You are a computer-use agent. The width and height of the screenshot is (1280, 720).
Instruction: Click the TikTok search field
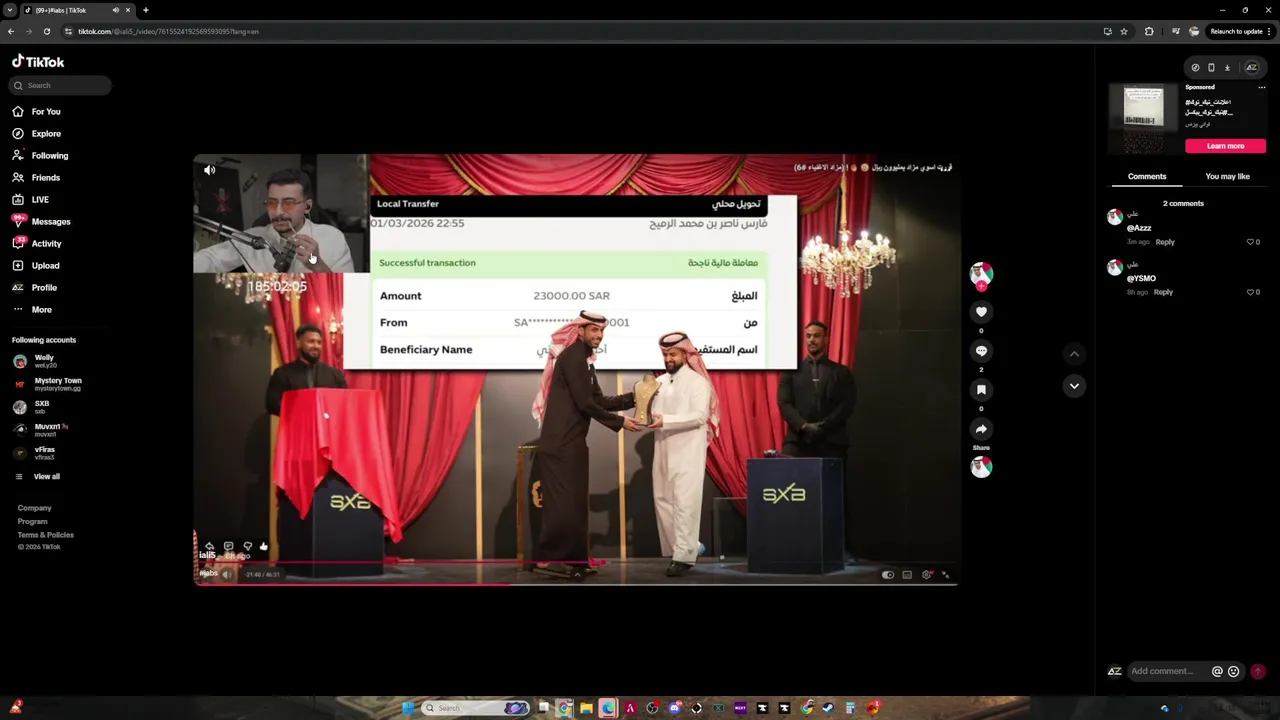click(60, 86)
